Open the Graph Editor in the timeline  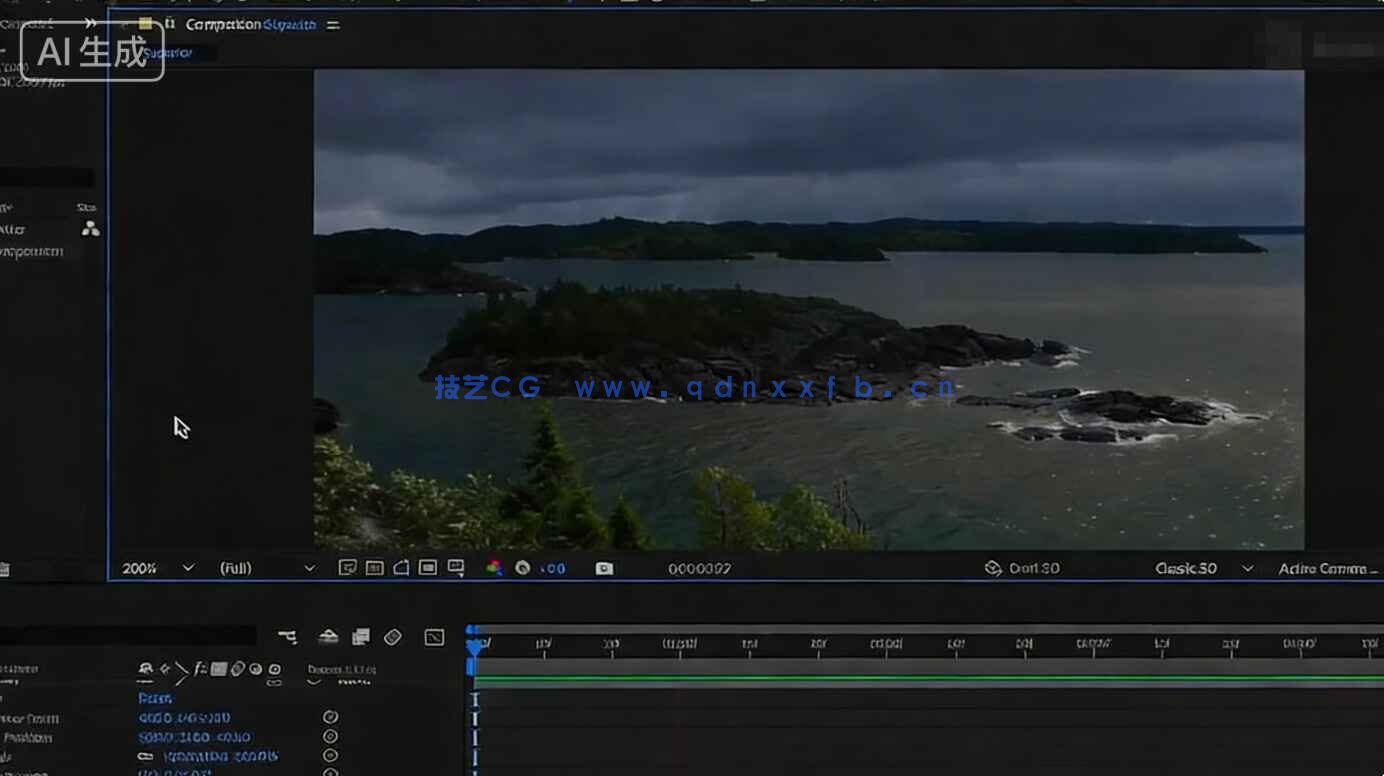pyautogui.click(x=434, y=637)
